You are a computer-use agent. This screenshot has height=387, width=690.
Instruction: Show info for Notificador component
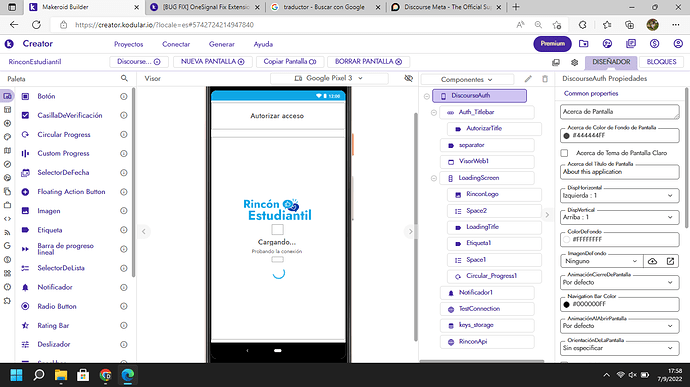tap(124, 287)
